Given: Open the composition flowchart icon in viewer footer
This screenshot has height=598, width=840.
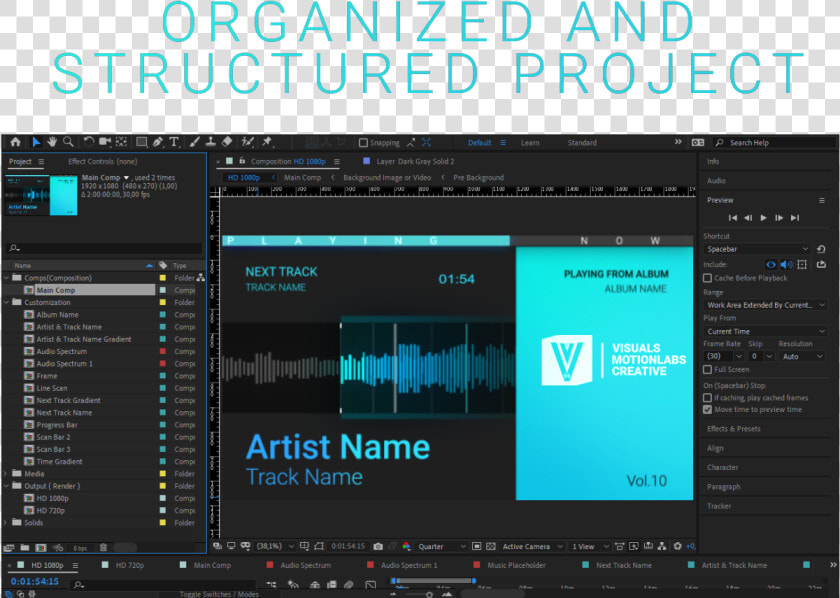Looking at the screenshot, I should coord(662,547).
